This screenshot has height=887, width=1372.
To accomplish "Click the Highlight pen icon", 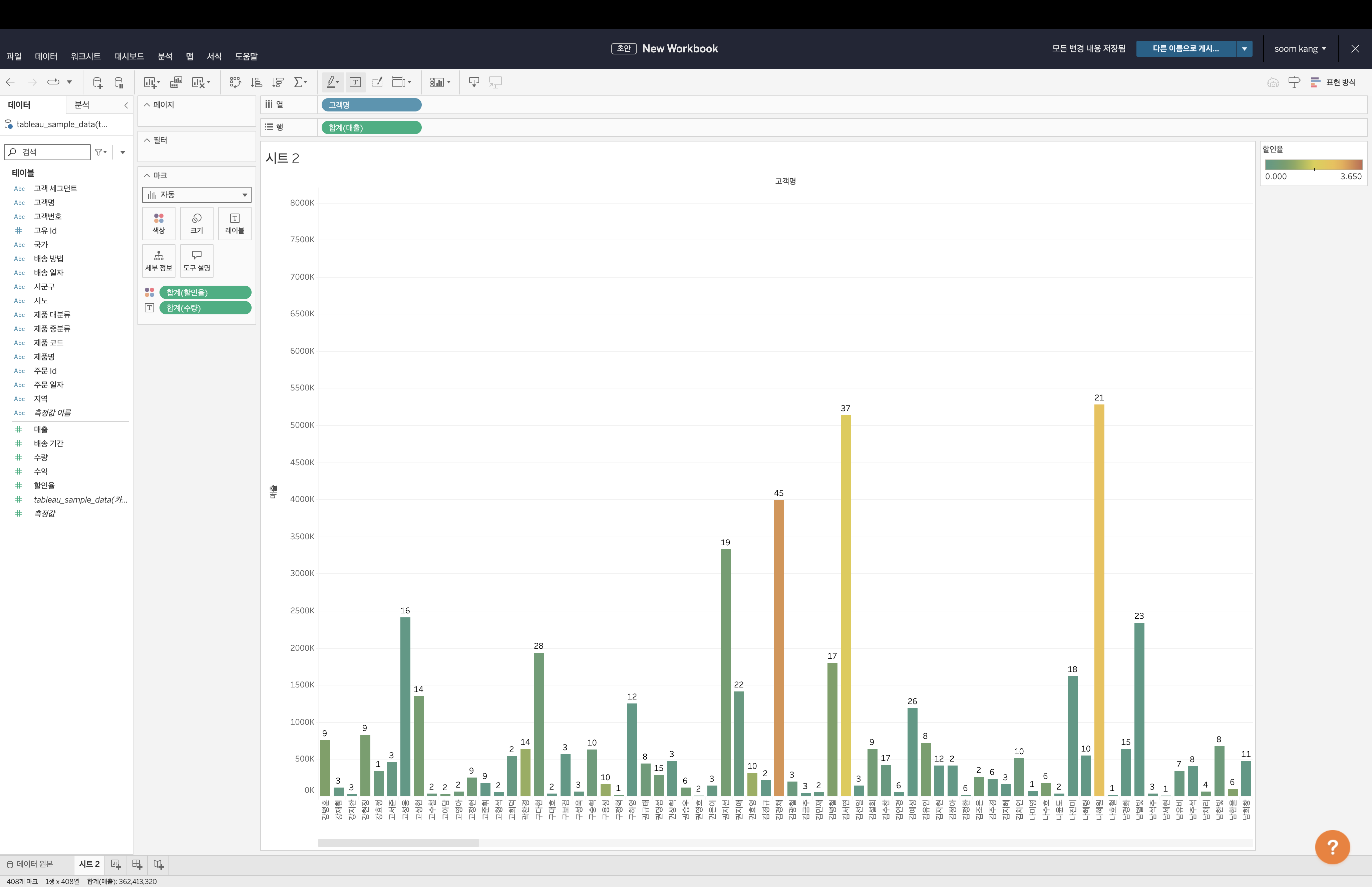I will (332, 82).
